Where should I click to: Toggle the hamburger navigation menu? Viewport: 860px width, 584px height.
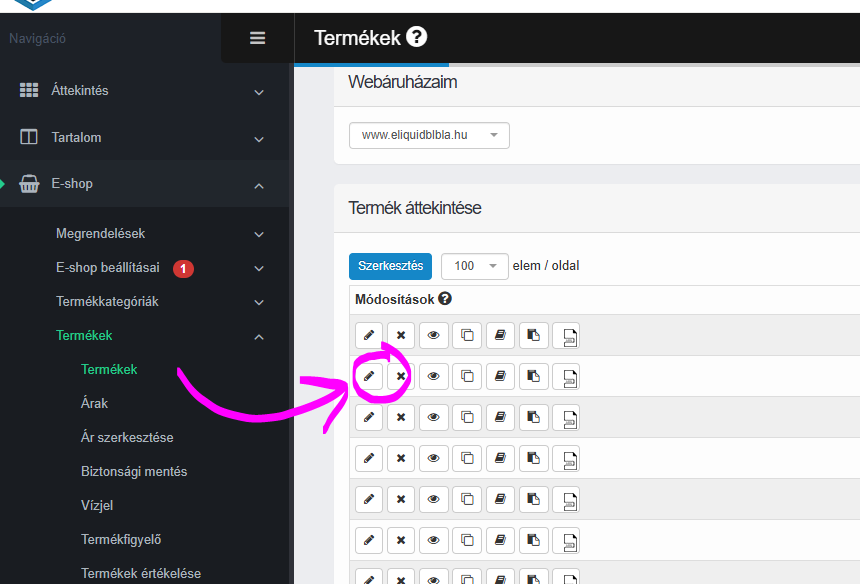click(x=257, y=38)
